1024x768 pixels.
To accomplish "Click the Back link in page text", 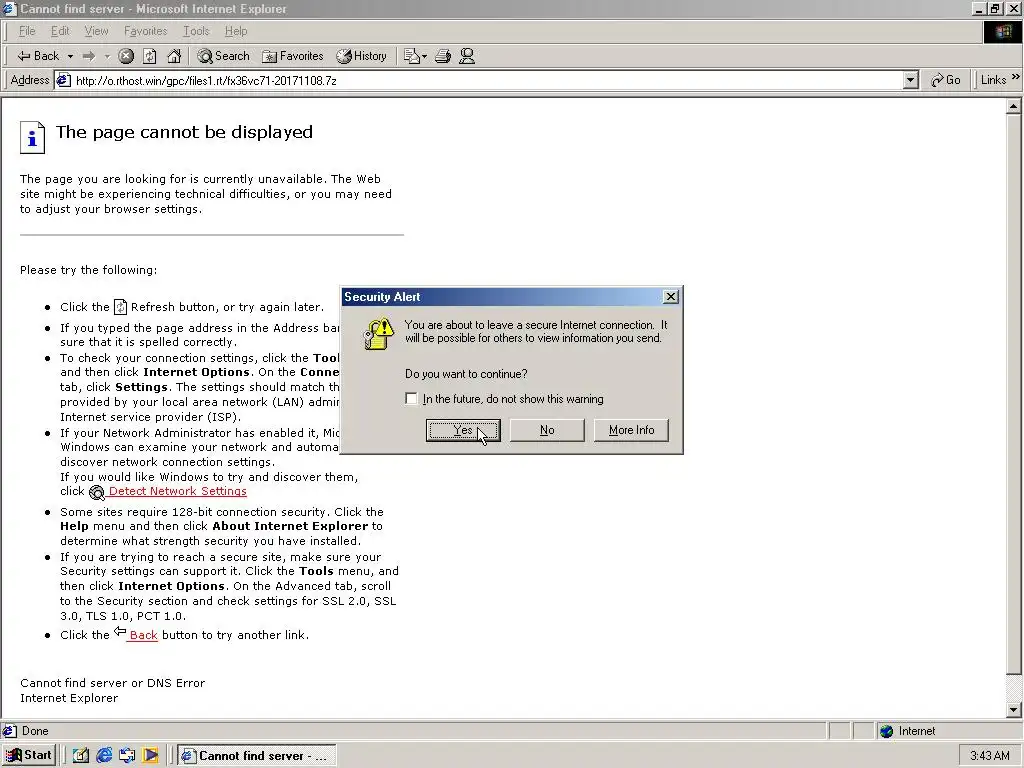I will click(144, 635).
